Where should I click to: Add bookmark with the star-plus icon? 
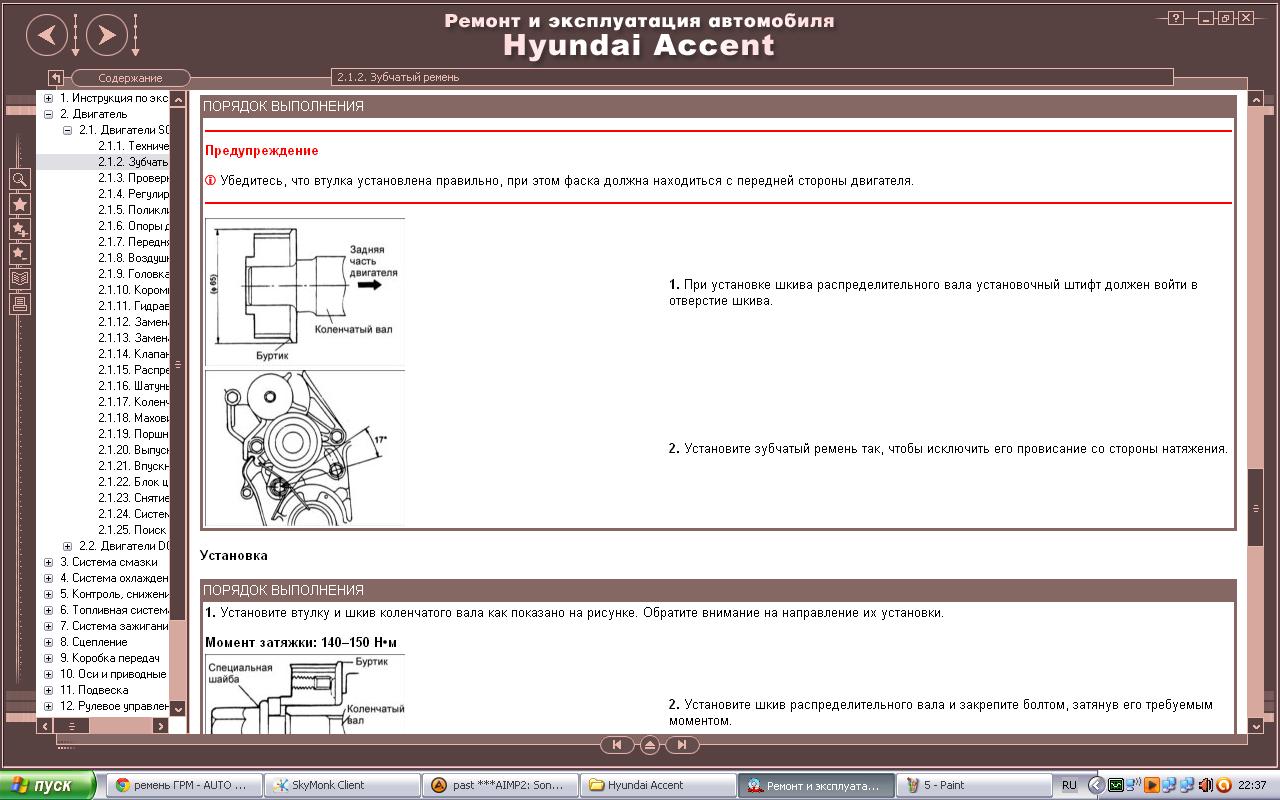(x=20, y=230)
